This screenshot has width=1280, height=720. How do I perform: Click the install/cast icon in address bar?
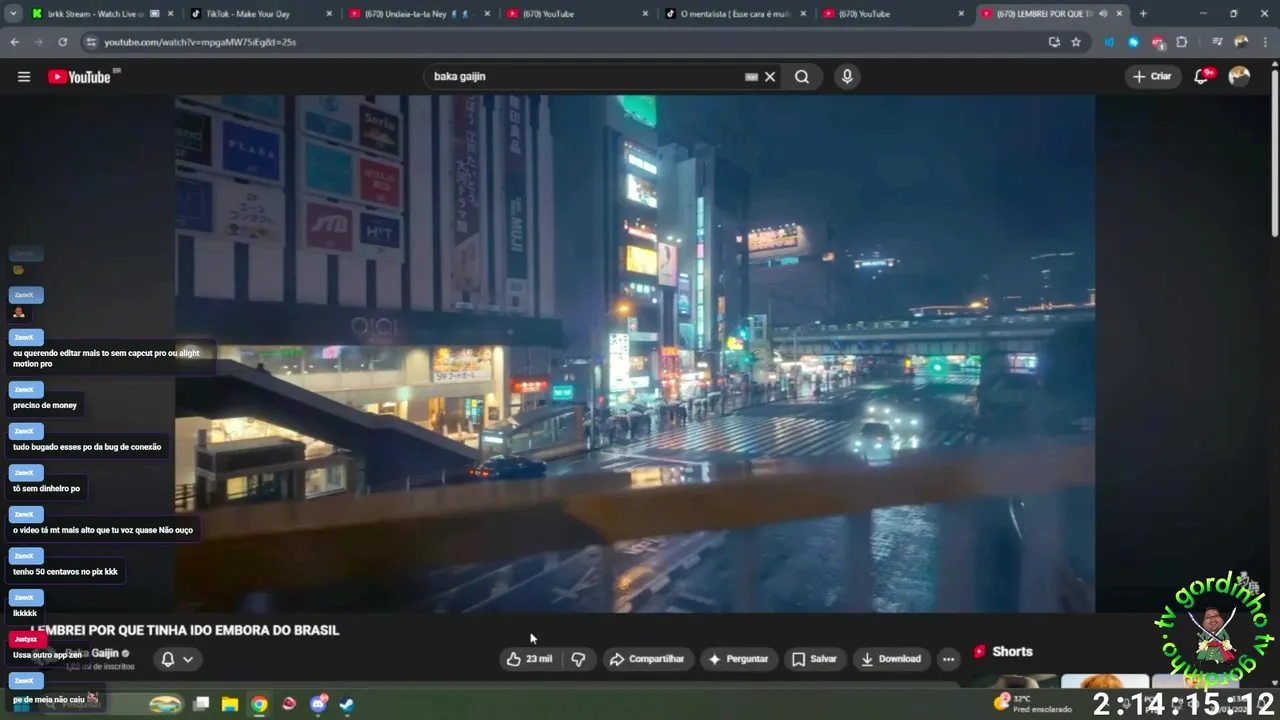pos(1054,42)
